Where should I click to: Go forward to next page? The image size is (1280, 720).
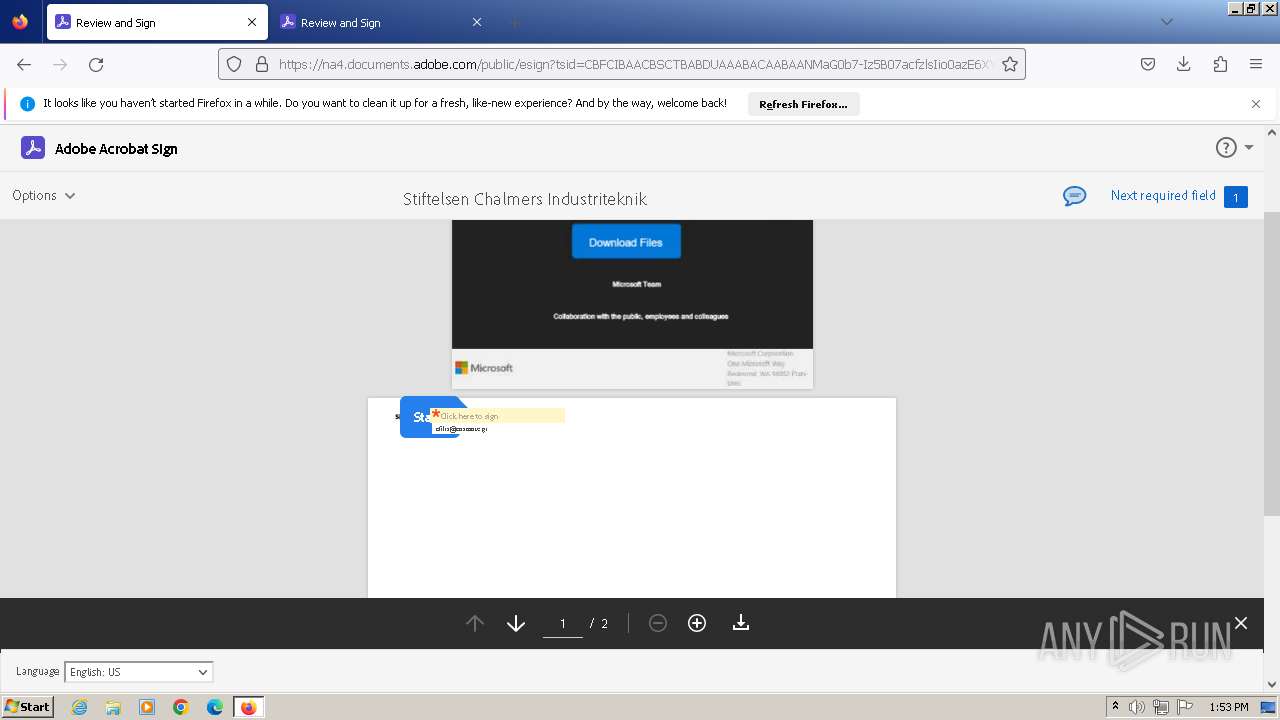[60, 64]
